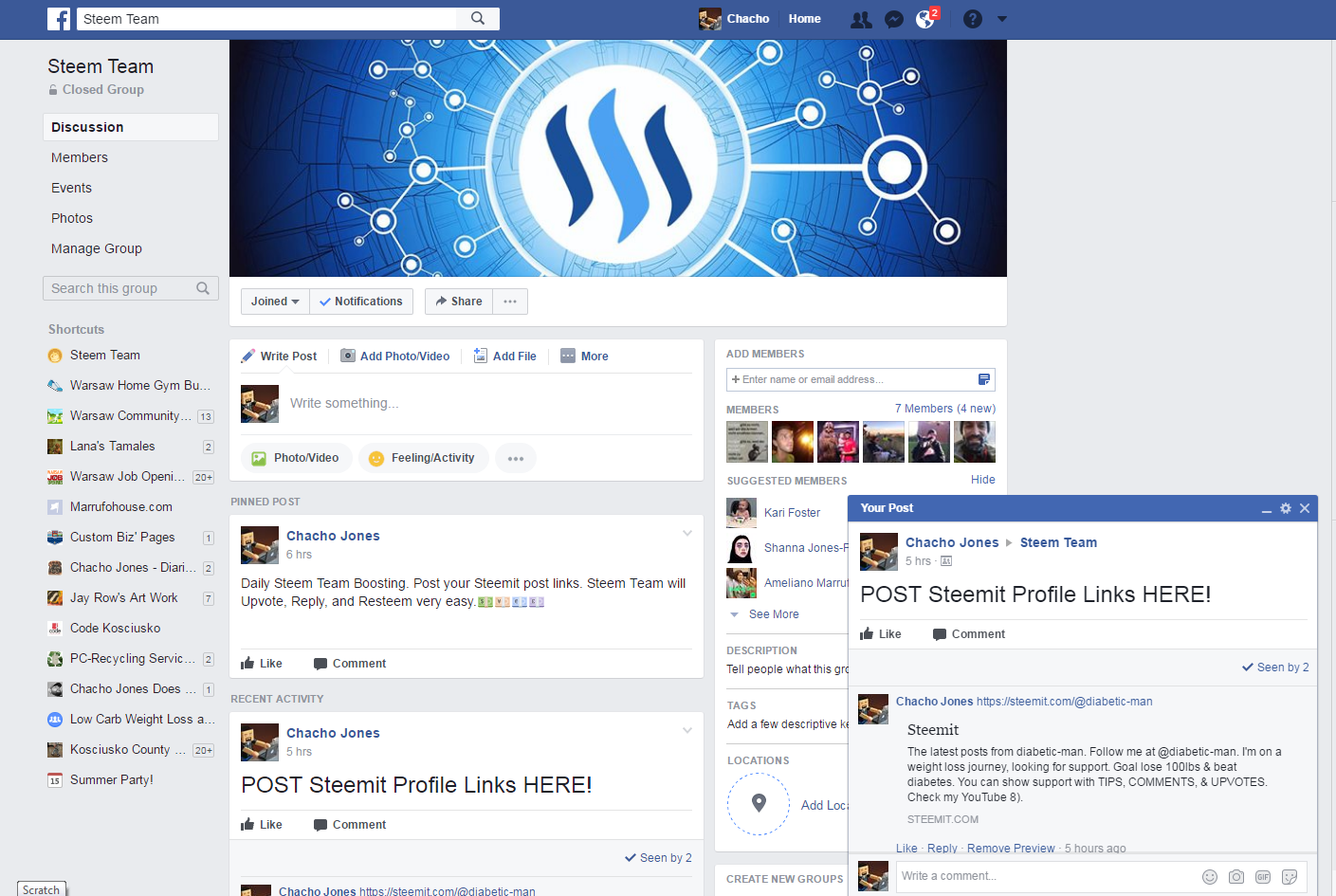
Task: Comment on the recent activity Steemit Profile post
Action: coord(350,825)
